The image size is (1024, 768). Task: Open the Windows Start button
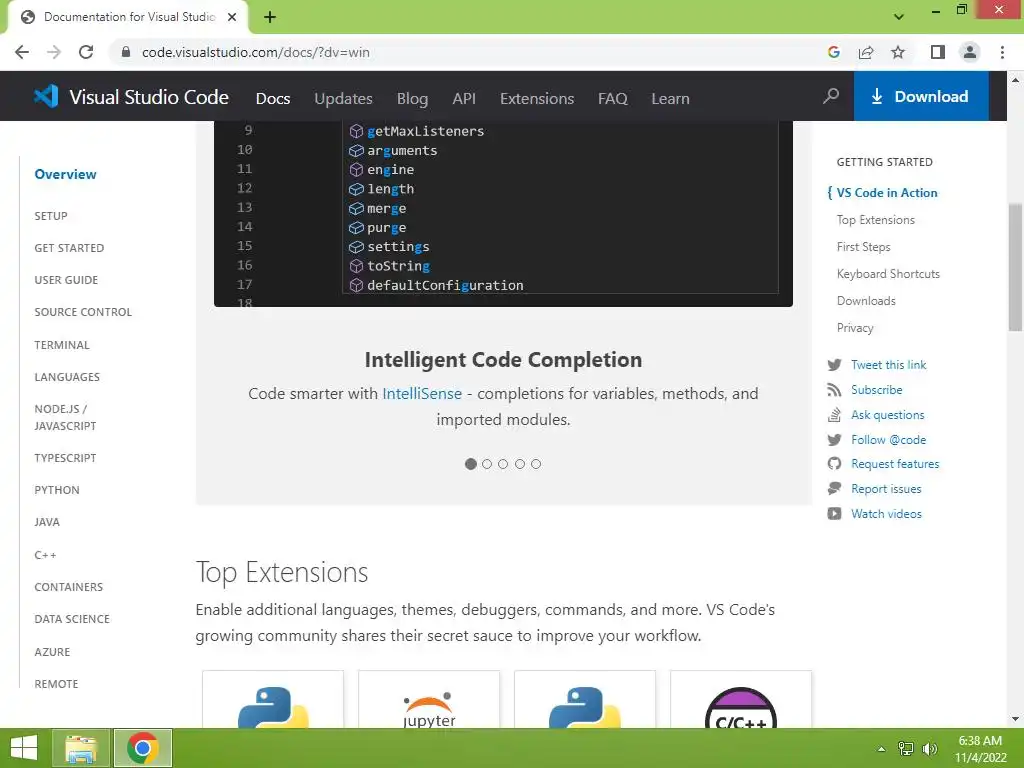point(24,748)
